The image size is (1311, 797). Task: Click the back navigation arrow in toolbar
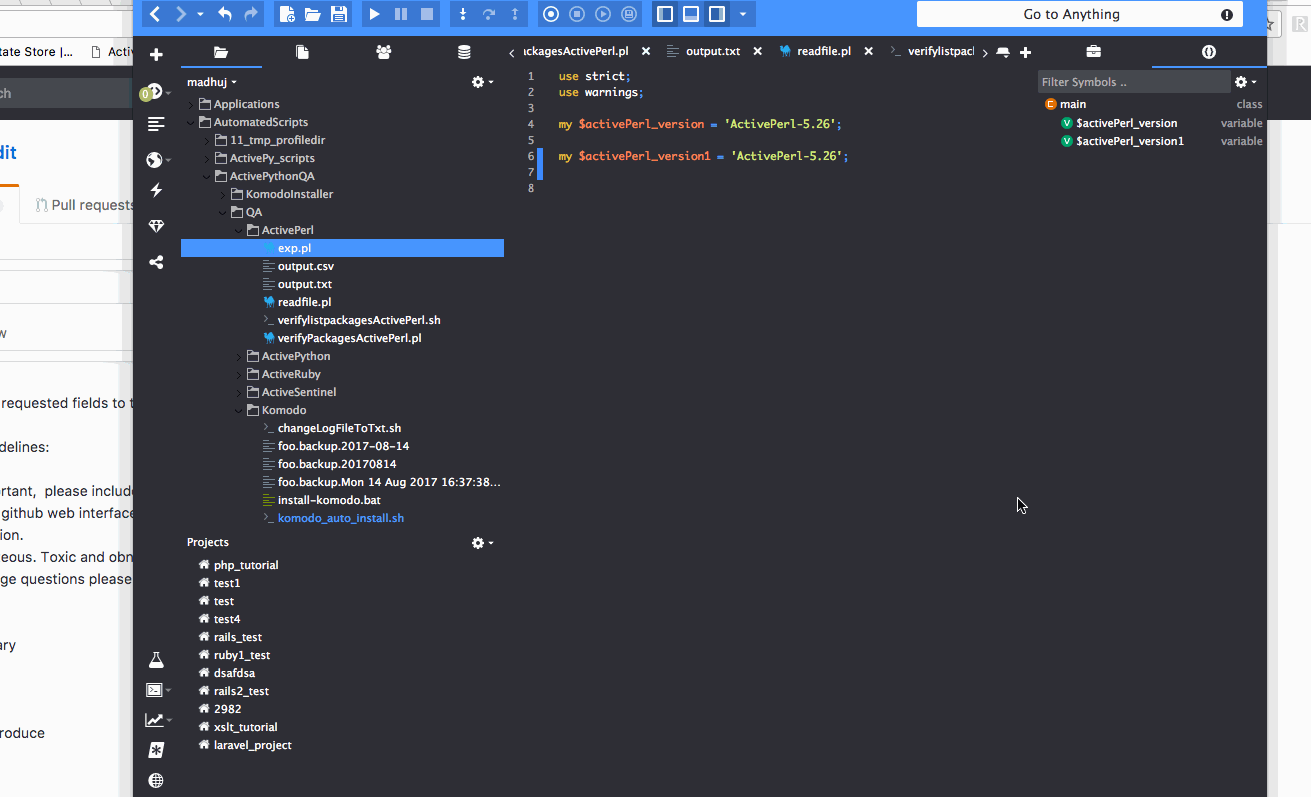point(155,14)
